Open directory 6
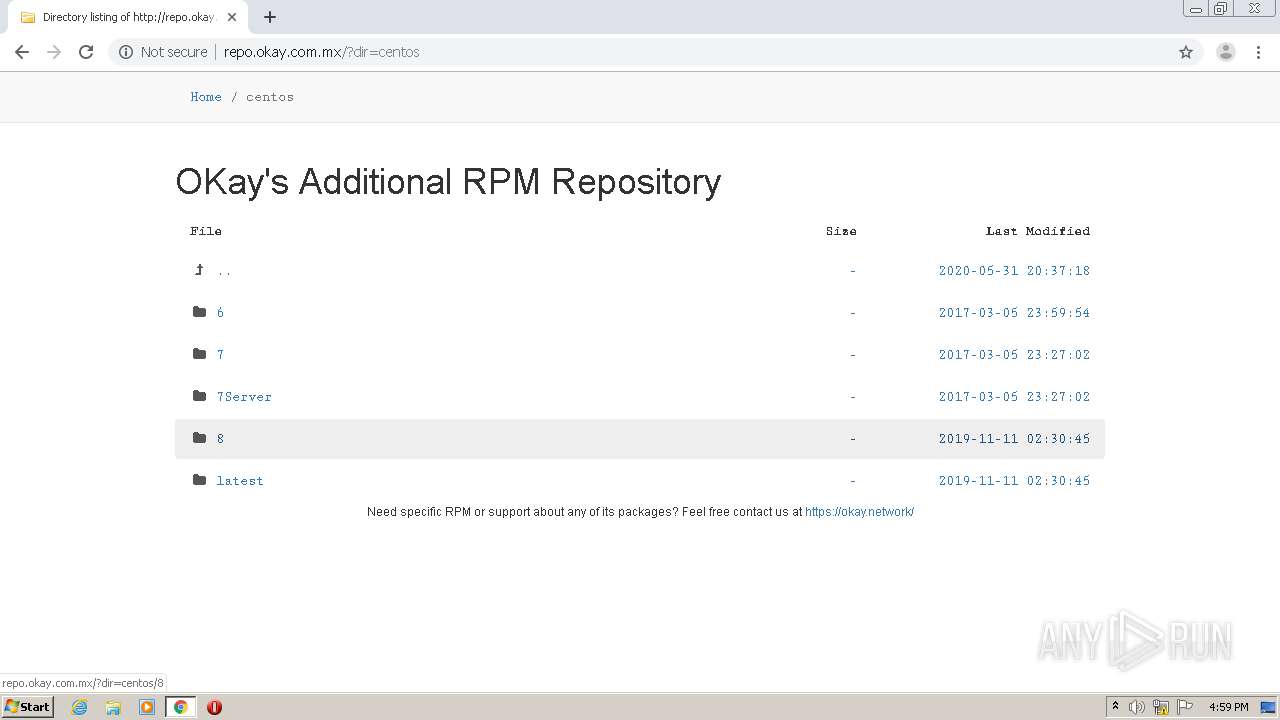Screen dimensions: 1280x720 point(220,313)
